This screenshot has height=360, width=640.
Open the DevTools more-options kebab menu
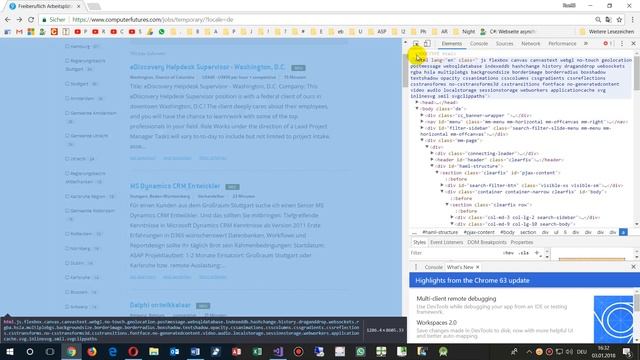[622, 43]
